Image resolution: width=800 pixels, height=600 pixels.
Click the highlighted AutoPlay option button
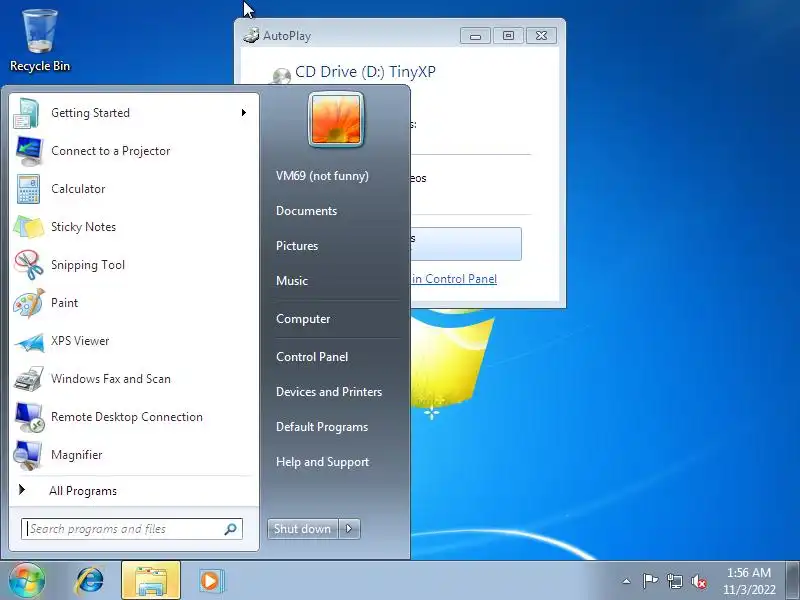pos(466,244)
